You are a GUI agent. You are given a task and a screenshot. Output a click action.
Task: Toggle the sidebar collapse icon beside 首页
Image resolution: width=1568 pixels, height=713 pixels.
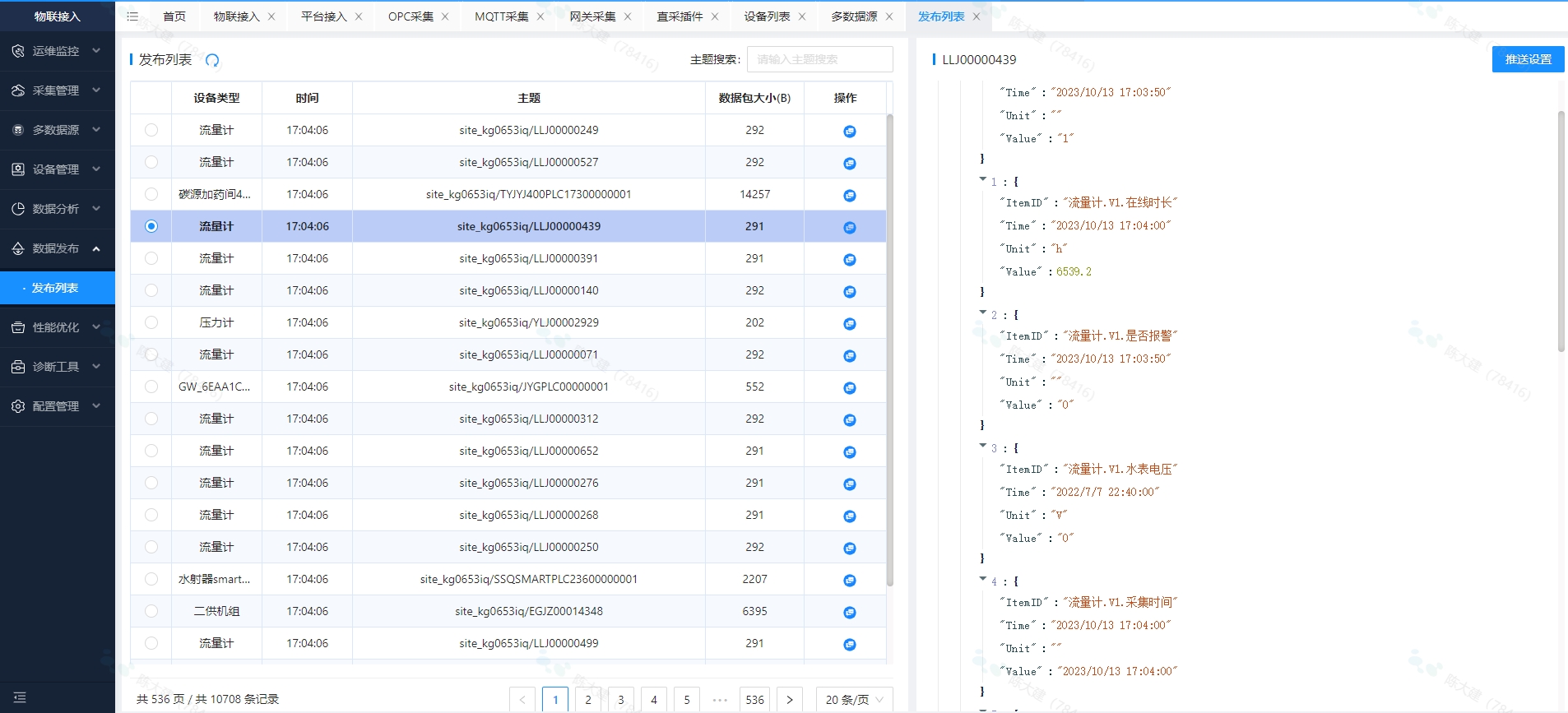(132, 16)
